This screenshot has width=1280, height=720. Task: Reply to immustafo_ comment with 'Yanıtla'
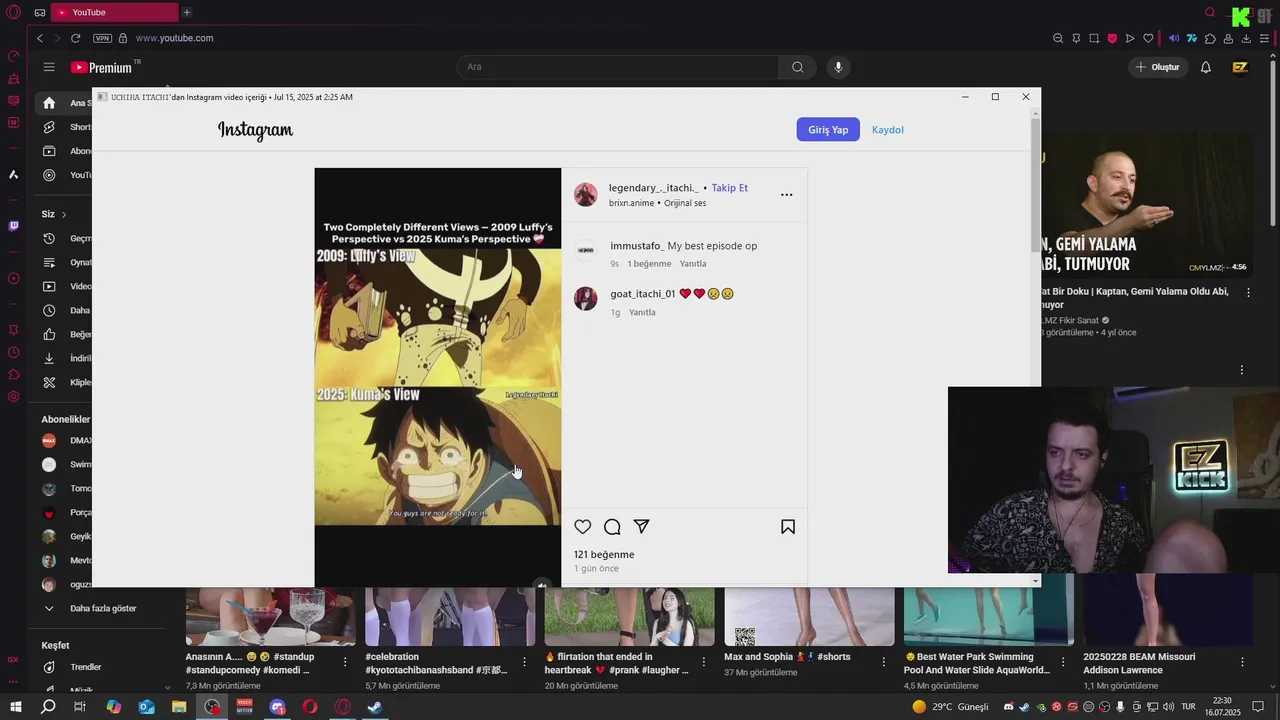click(x=693, y=264)
